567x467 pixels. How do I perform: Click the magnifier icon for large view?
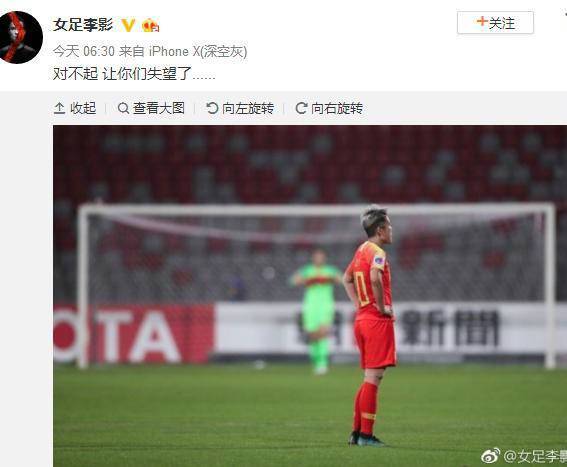[123, 108]
